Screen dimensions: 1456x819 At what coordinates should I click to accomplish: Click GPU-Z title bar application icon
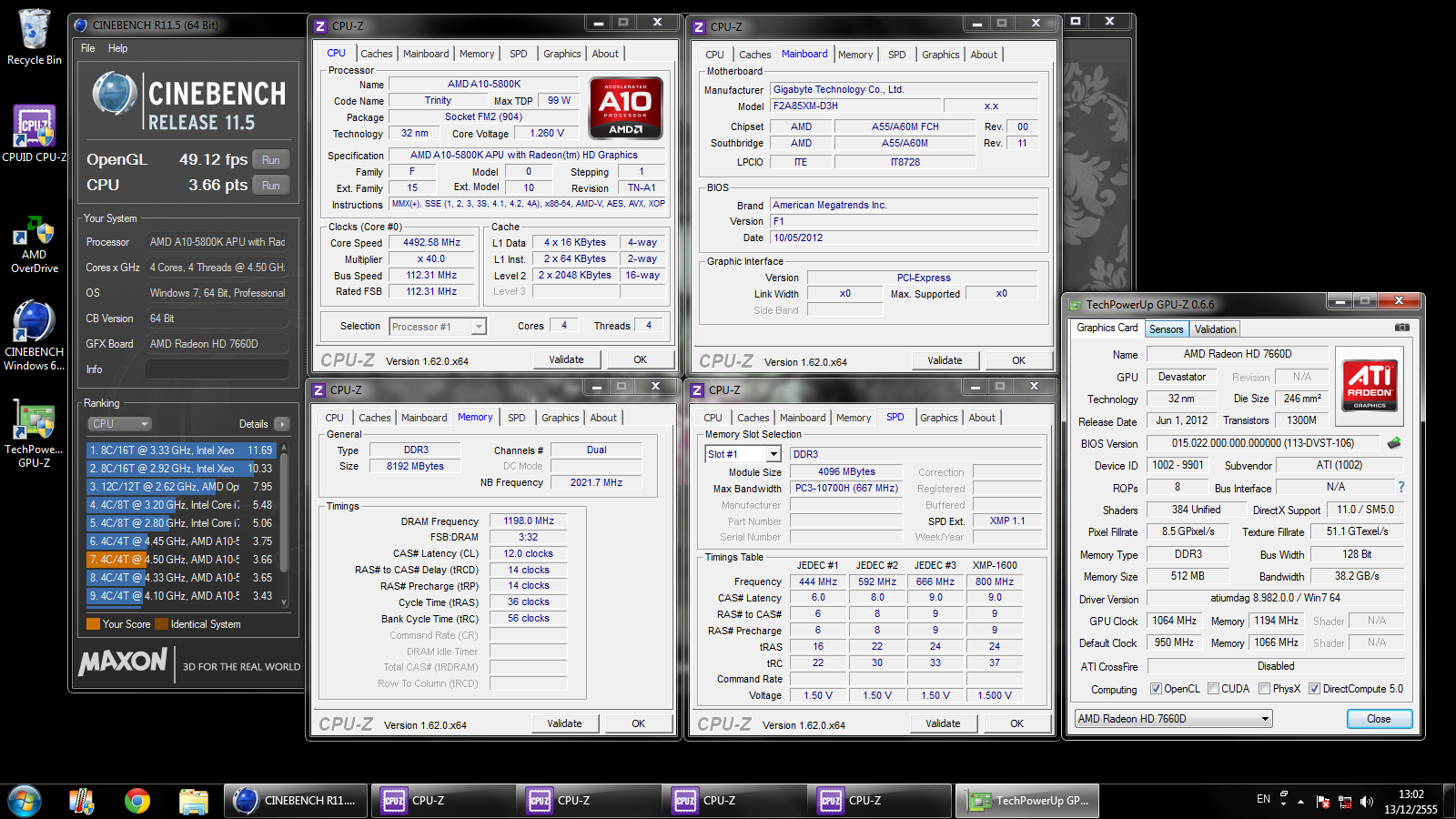click(x=1076, y=305)
